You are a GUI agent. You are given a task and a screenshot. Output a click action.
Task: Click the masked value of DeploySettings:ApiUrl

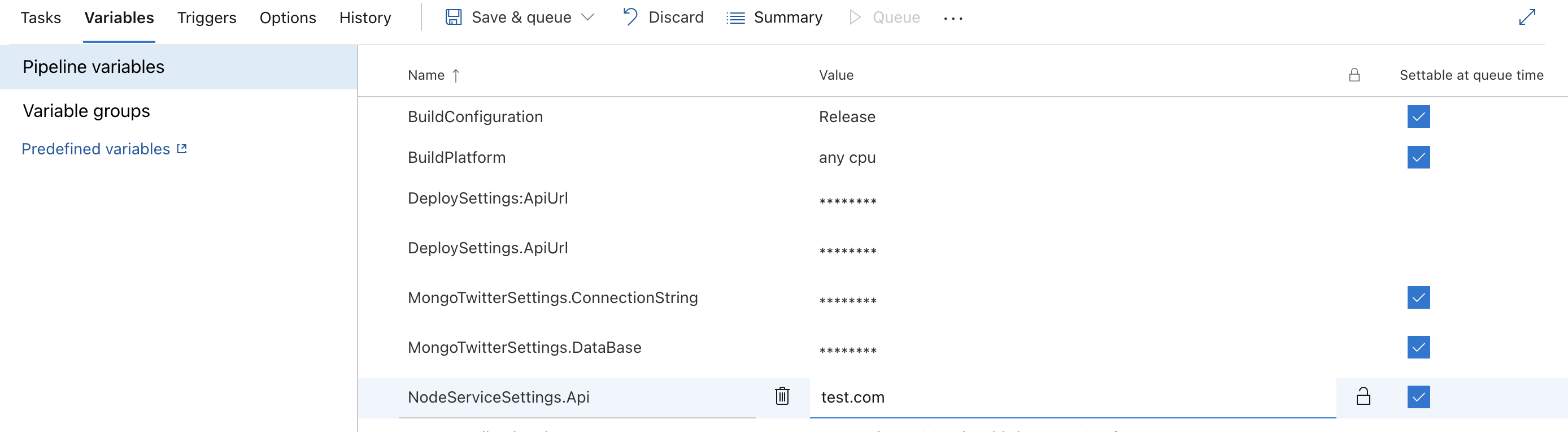[847, 201]
